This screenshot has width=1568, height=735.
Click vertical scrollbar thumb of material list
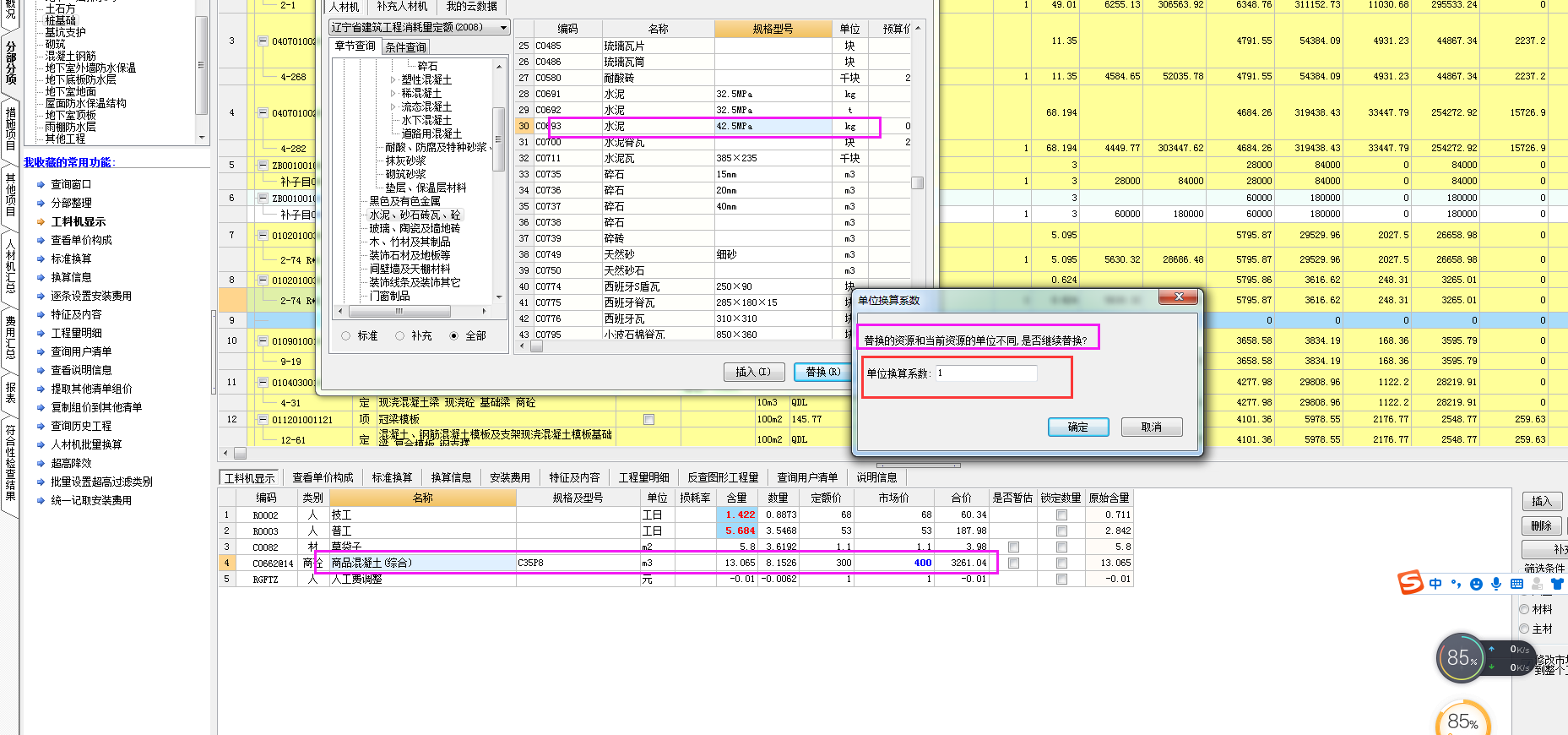point(918,182)
